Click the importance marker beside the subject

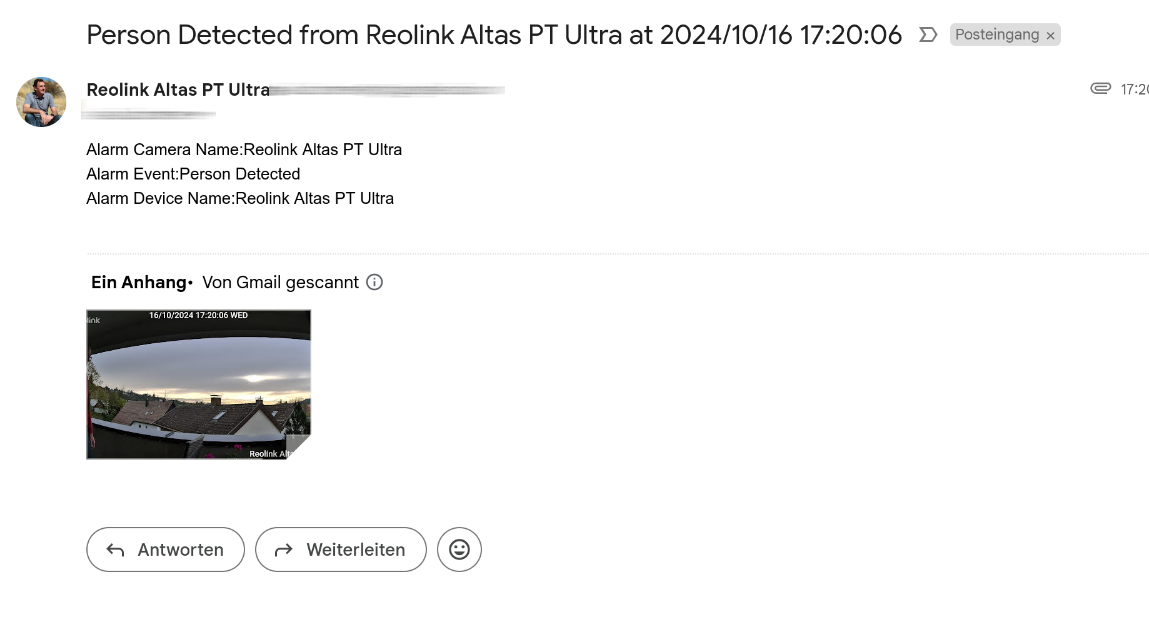click(x=928, y=35)
